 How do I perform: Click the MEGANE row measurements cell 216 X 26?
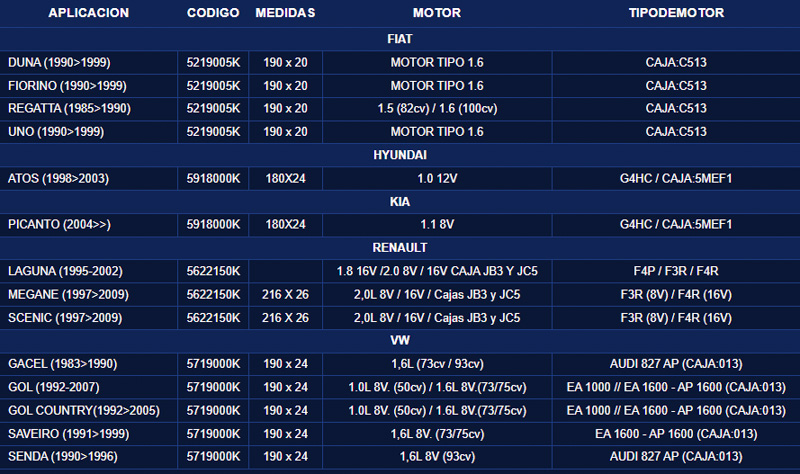click(285, 293)
